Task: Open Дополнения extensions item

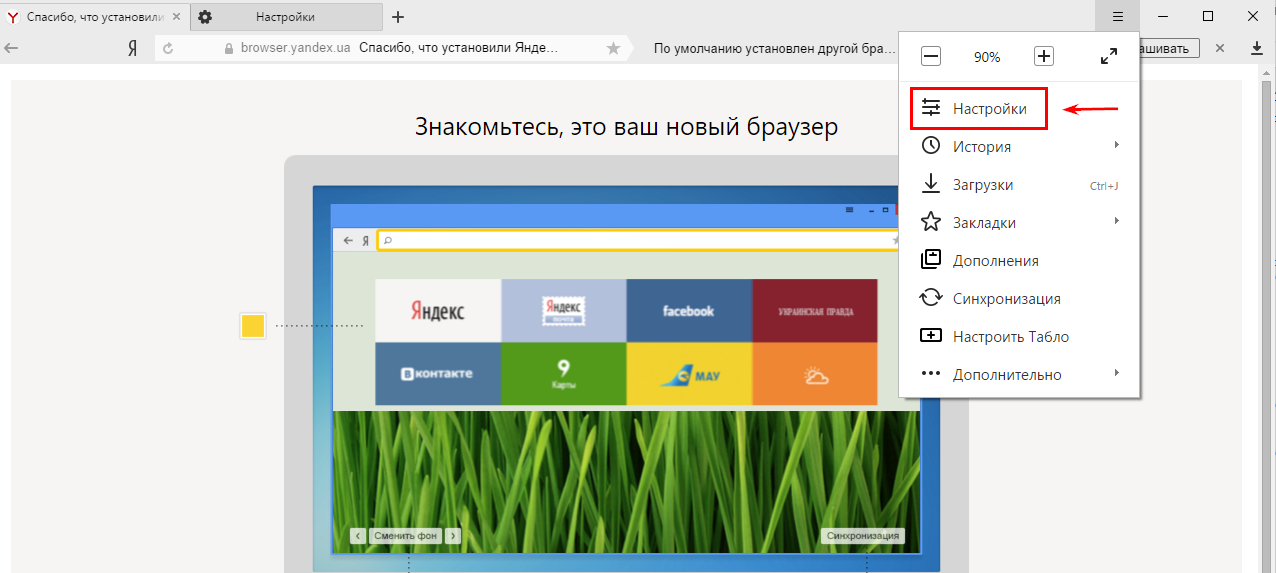Action: [x=994, y=261]
